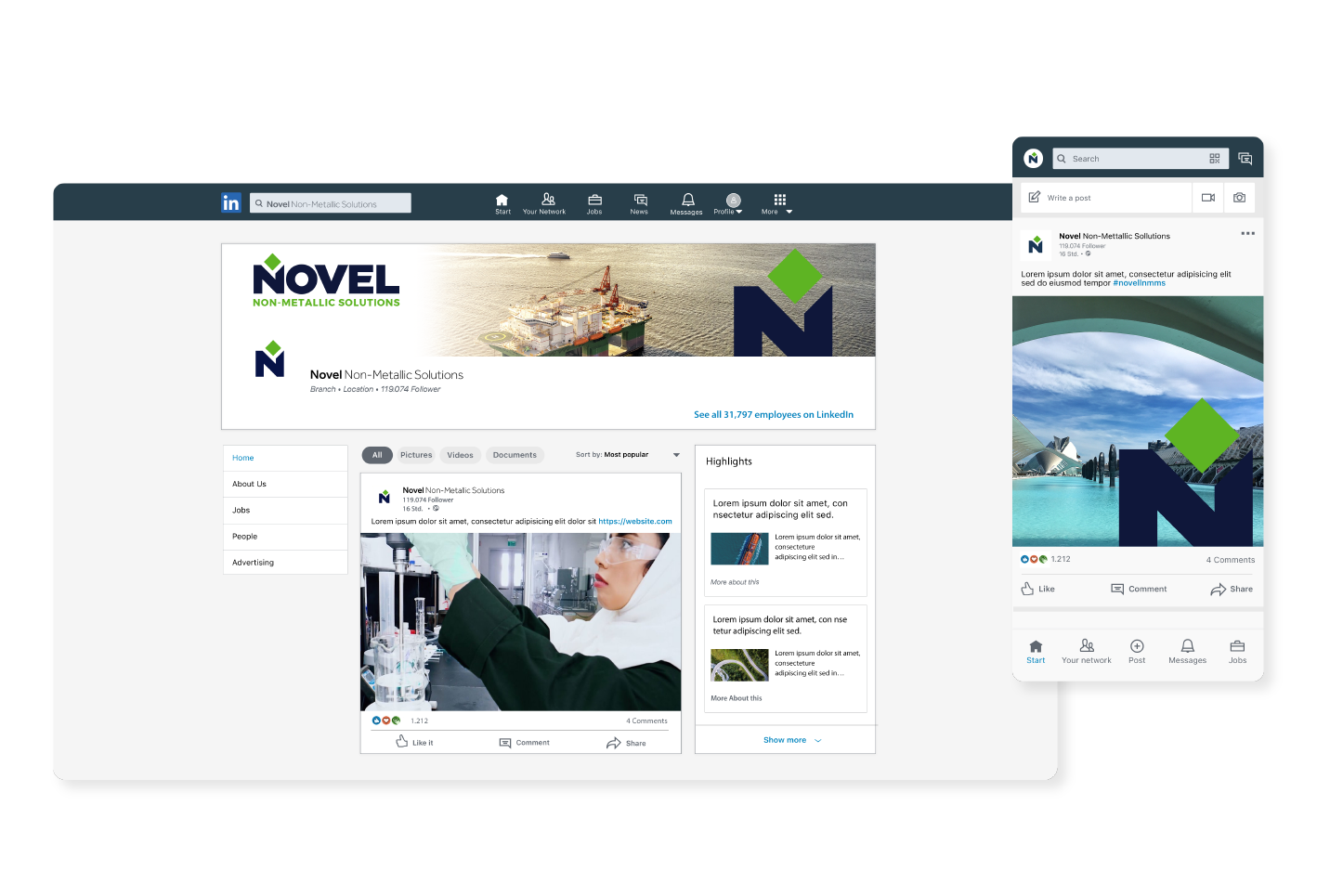Click Like button on mobile post
Viewport: 1317px width, 896px height.
[x=1038, y=589]
